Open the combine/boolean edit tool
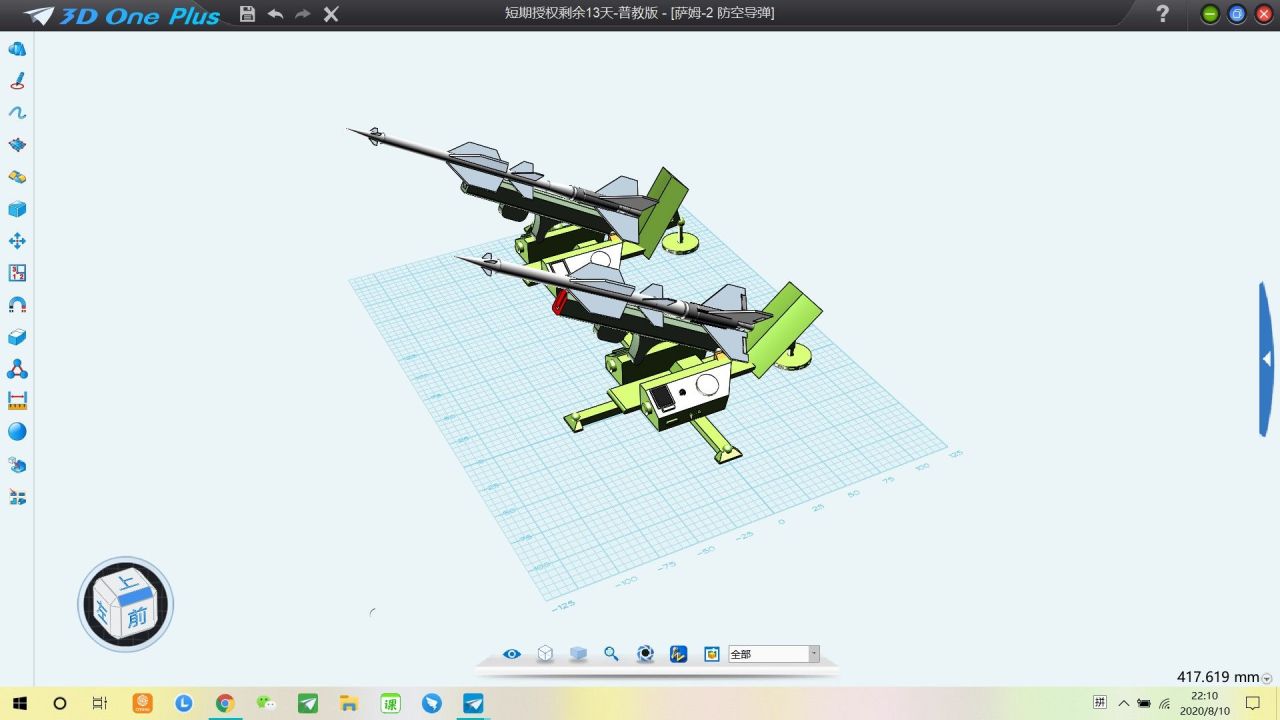 (x=17, y=337)
